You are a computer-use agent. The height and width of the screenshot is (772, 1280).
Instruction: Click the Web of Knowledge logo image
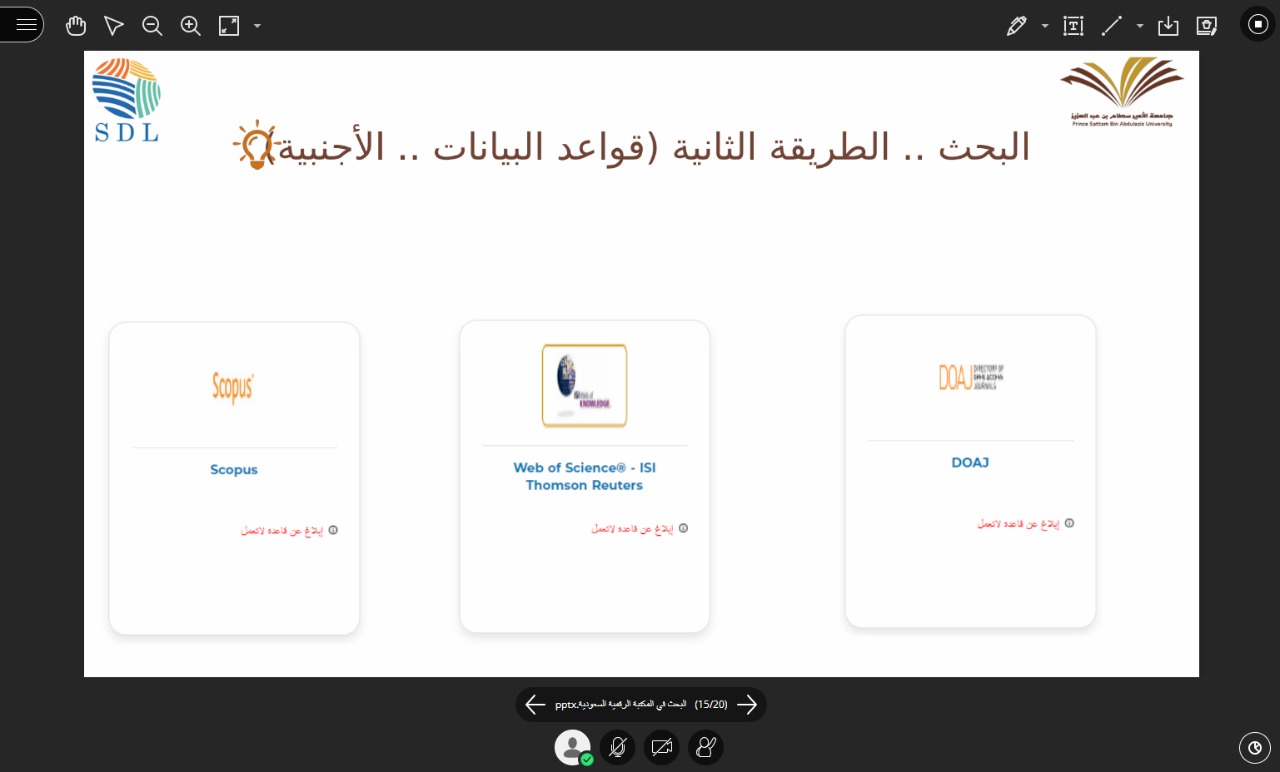[584, 386]
